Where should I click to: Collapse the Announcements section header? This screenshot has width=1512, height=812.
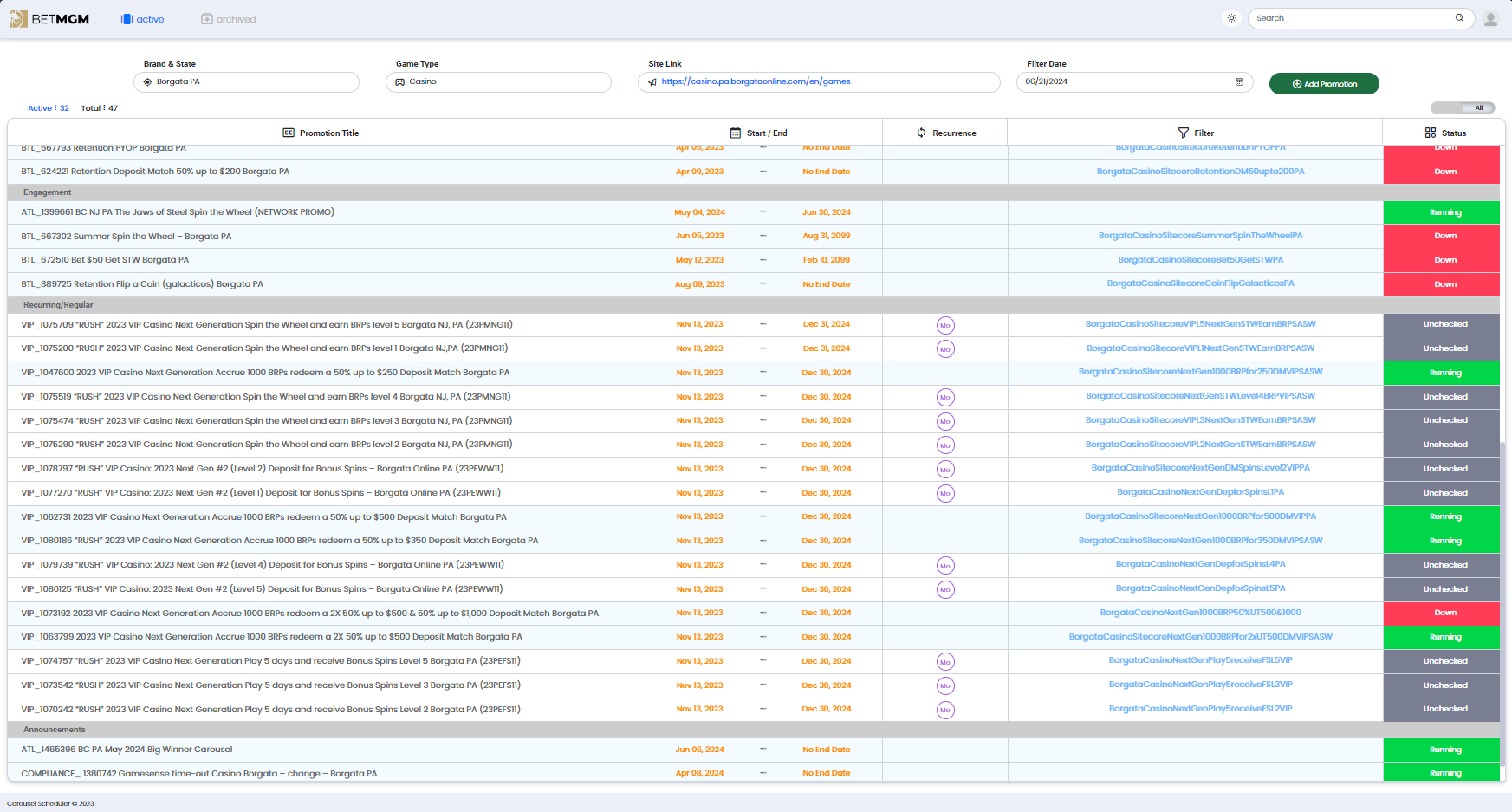[754, 730]
